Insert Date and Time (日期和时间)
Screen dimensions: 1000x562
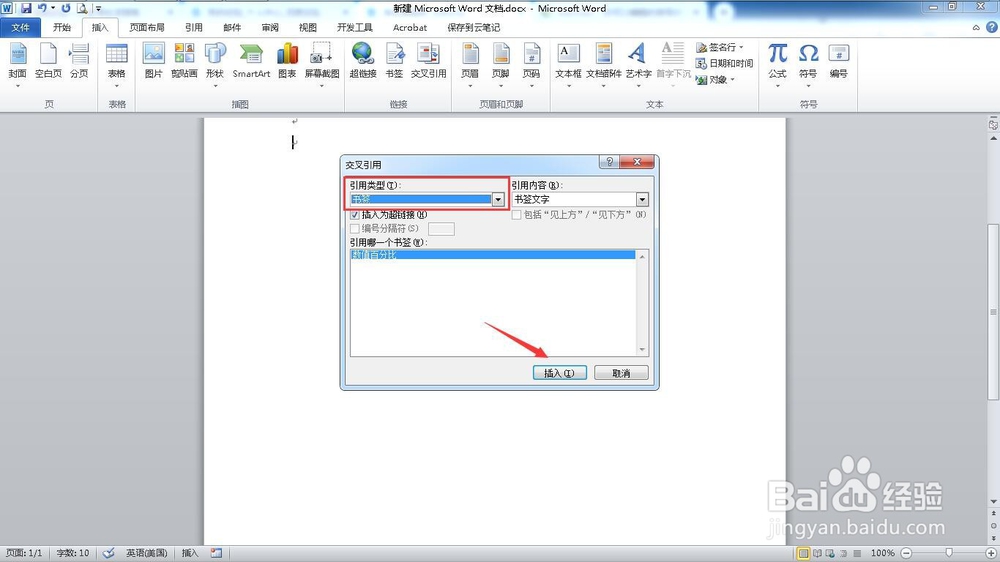point(724,63)
